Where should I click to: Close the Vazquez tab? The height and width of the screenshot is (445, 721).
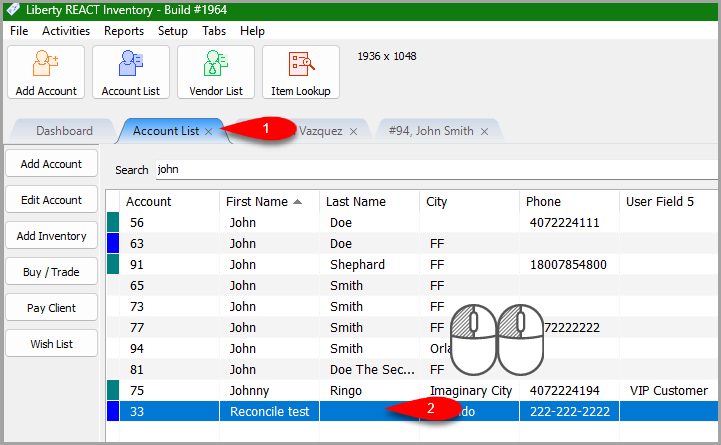[353, 131]
